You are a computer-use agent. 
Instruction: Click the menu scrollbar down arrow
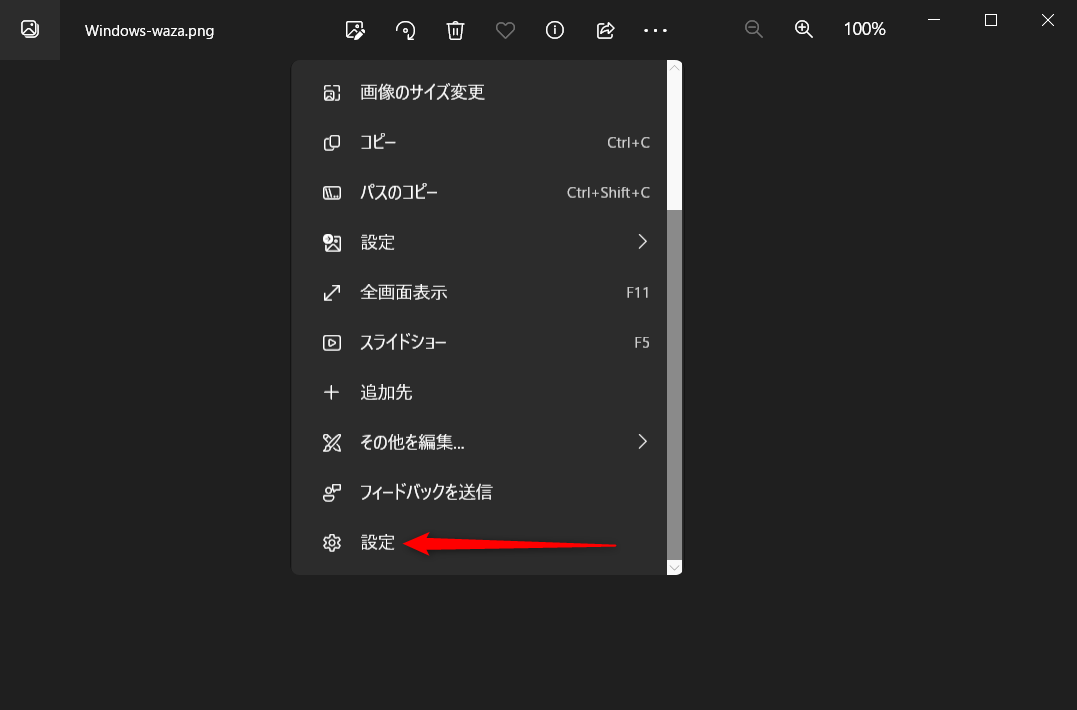click(x=674, y=567)
